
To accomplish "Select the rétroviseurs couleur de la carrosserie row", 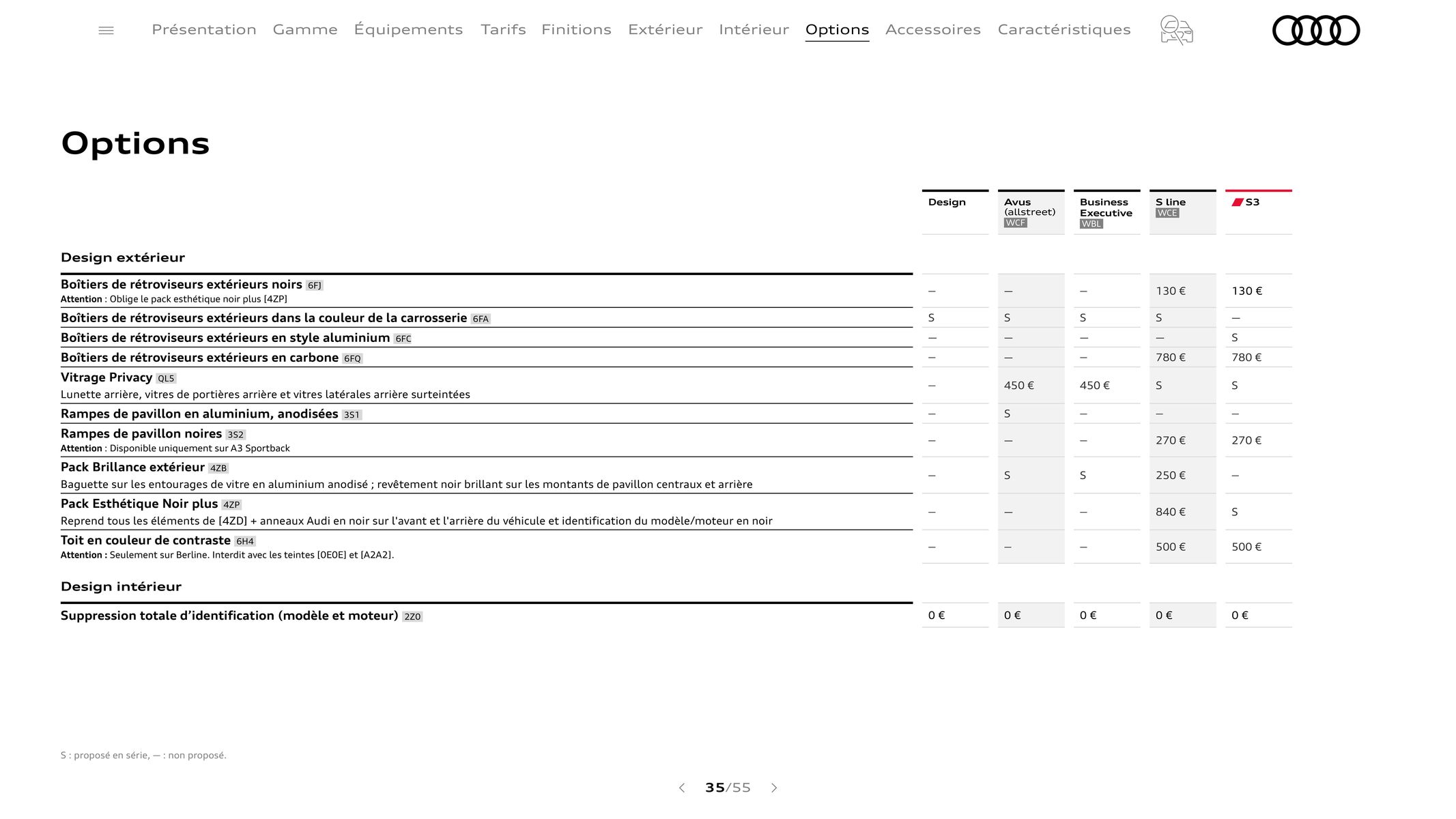I will tap(487, 318).
